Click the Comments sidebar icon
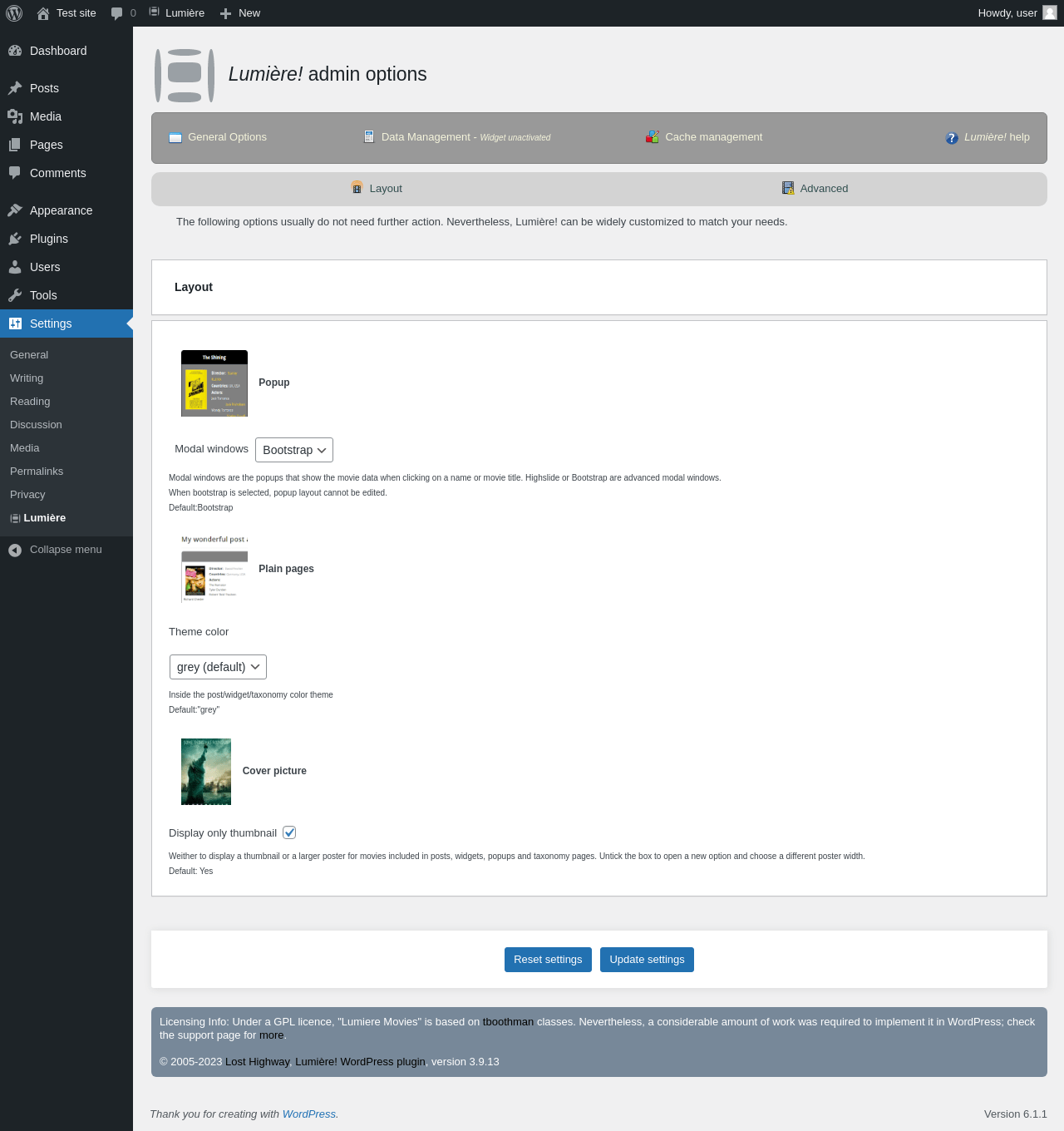The width and height of the screenshot is (1064, 1131). 15,173
